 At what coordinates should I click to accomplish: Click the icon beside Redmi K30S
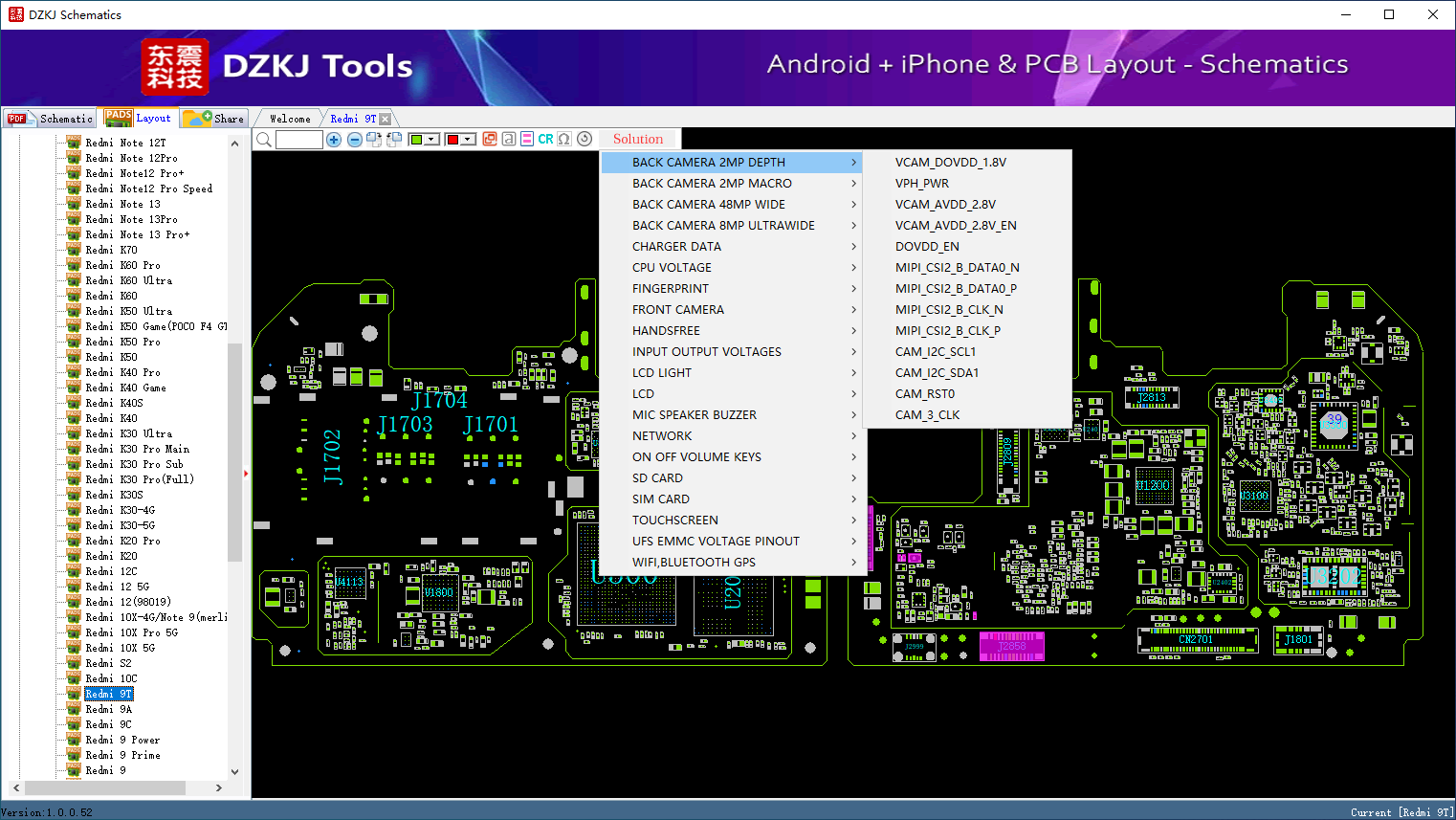click(74, 495)
